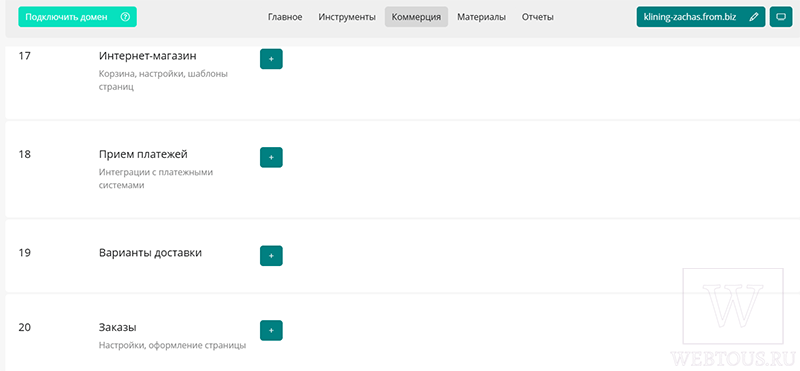Open the Инструменты menu tab
Image resolution: width=800 pixels, height=371 pixels.
(347, 17)
